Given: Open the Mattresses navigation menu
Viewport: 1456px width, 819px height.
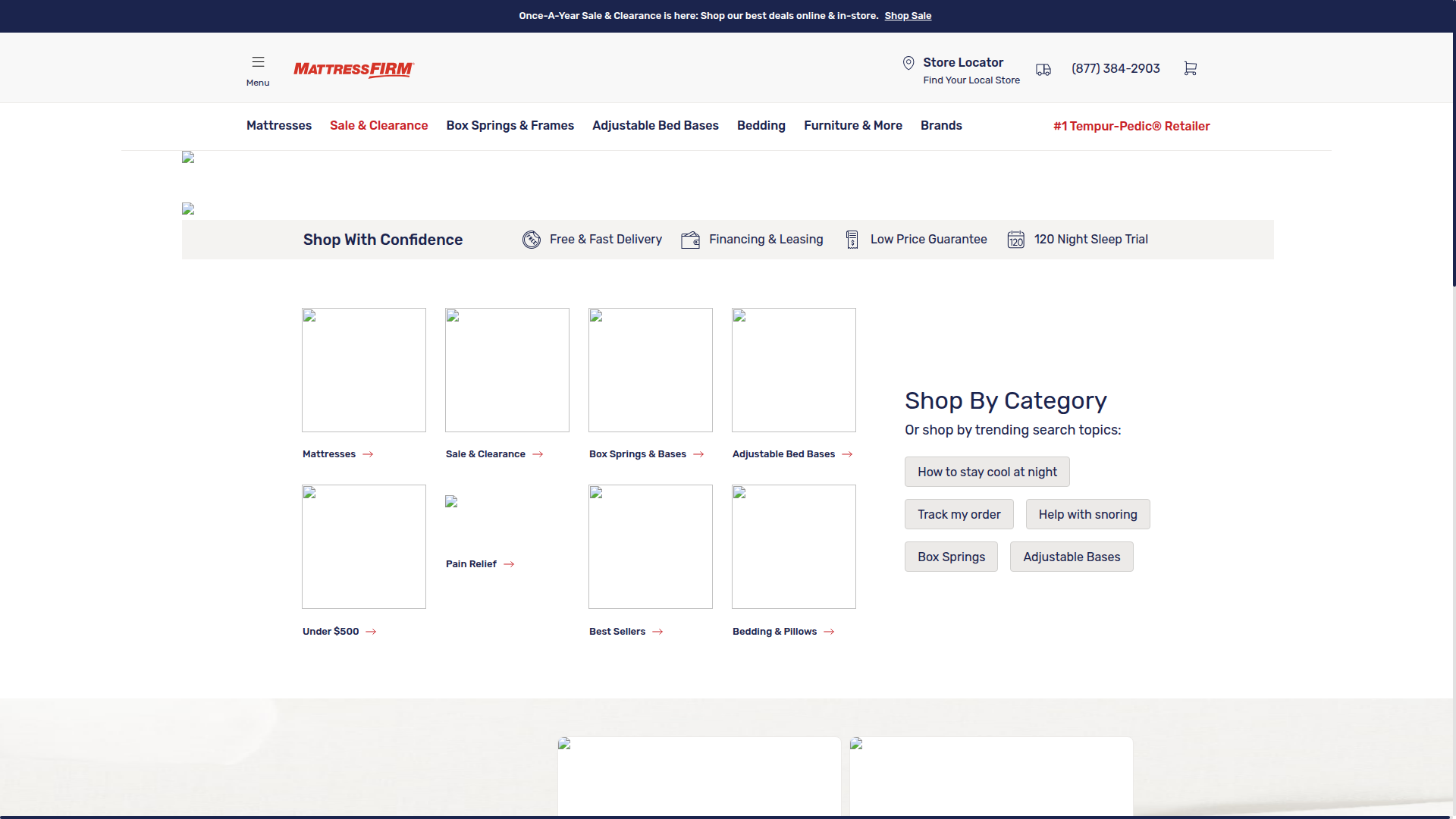Looking at the screenshot, I should 278,126.
